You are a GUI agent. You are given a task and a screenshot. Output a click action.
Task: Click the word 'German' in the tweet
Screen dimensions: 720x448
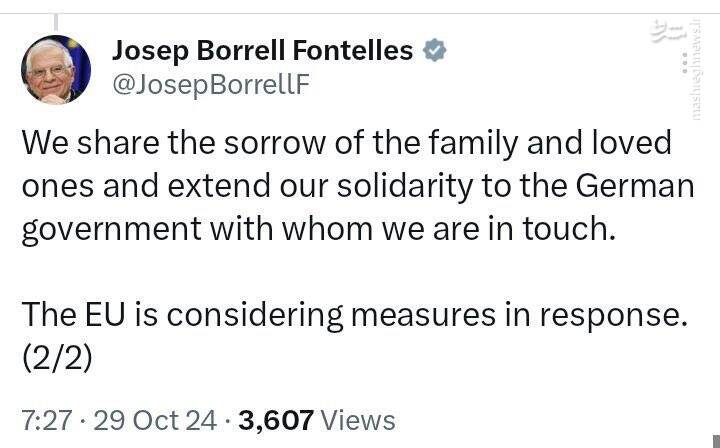(x=636, y=188)
